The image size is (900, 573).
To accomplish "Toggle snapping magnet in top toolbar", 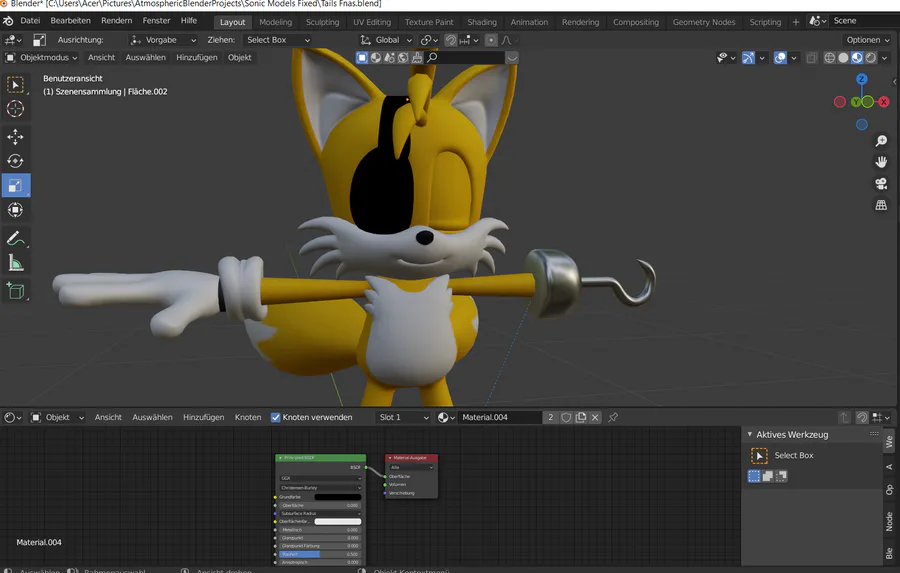I will pos(451,40).
